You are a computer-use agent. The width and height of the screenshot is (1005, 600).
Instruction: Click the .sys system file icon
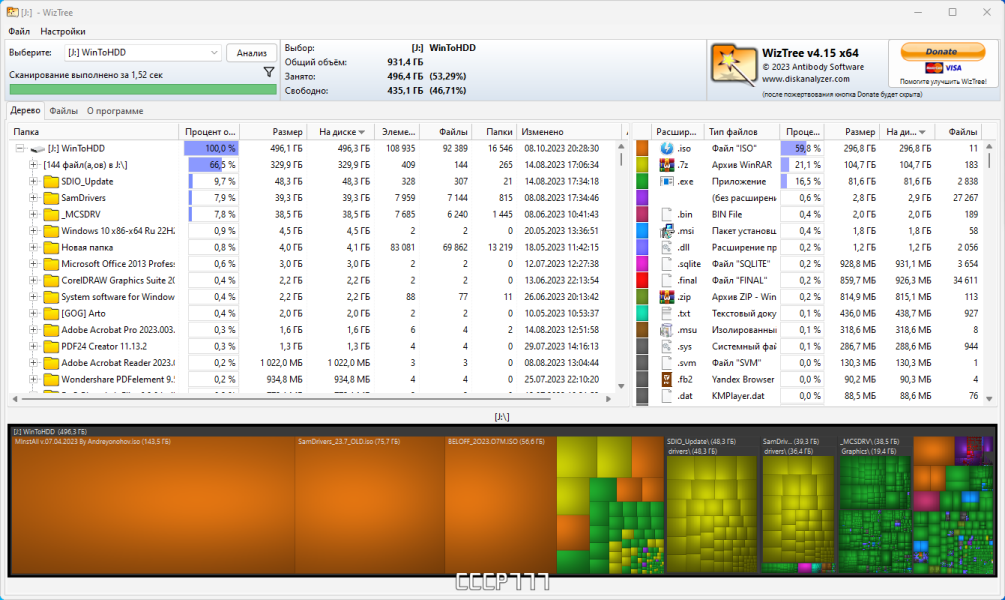[667, 346]
